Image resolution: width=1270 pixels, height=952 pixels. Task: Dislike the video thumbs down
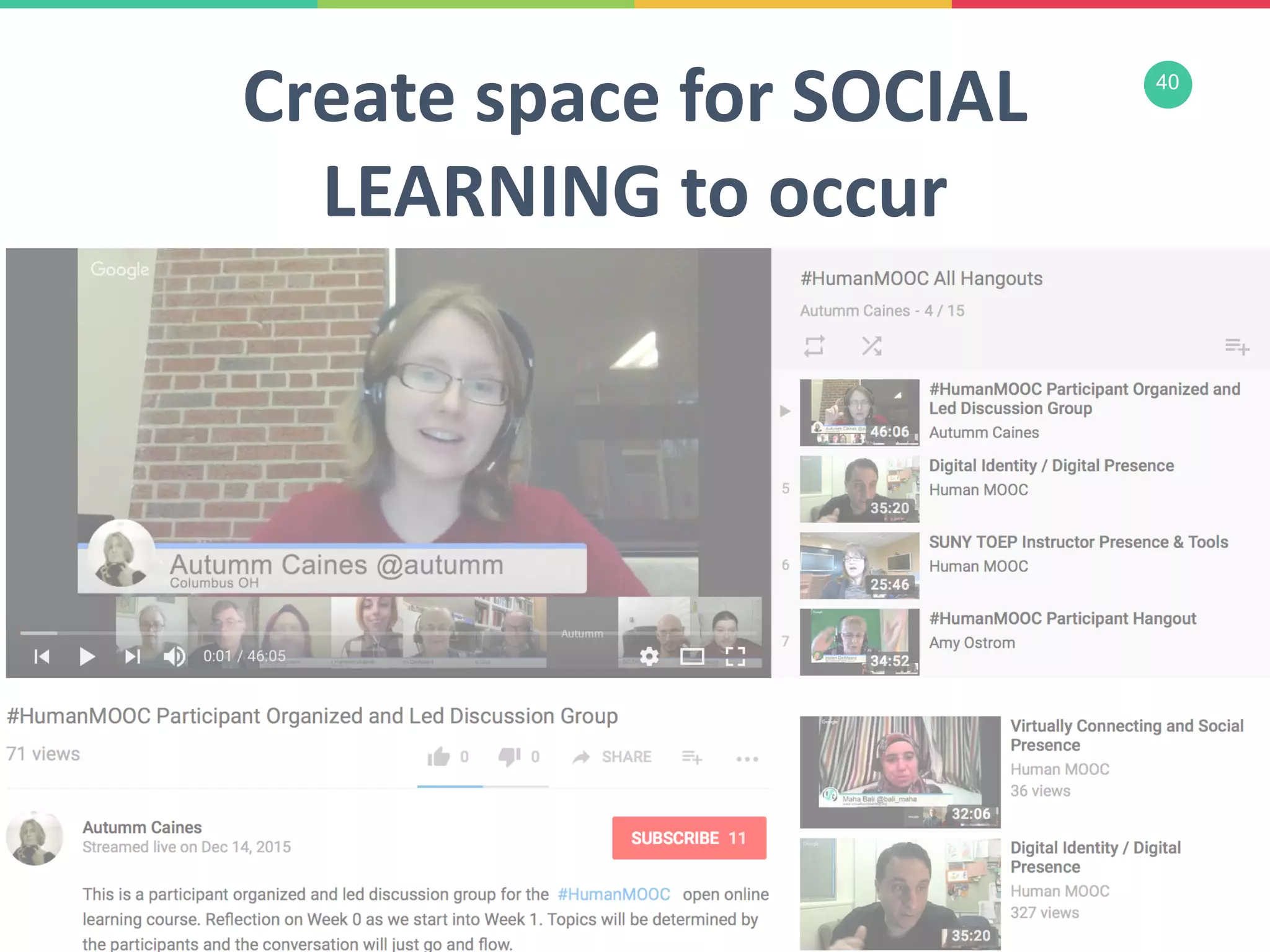[510, 757]
